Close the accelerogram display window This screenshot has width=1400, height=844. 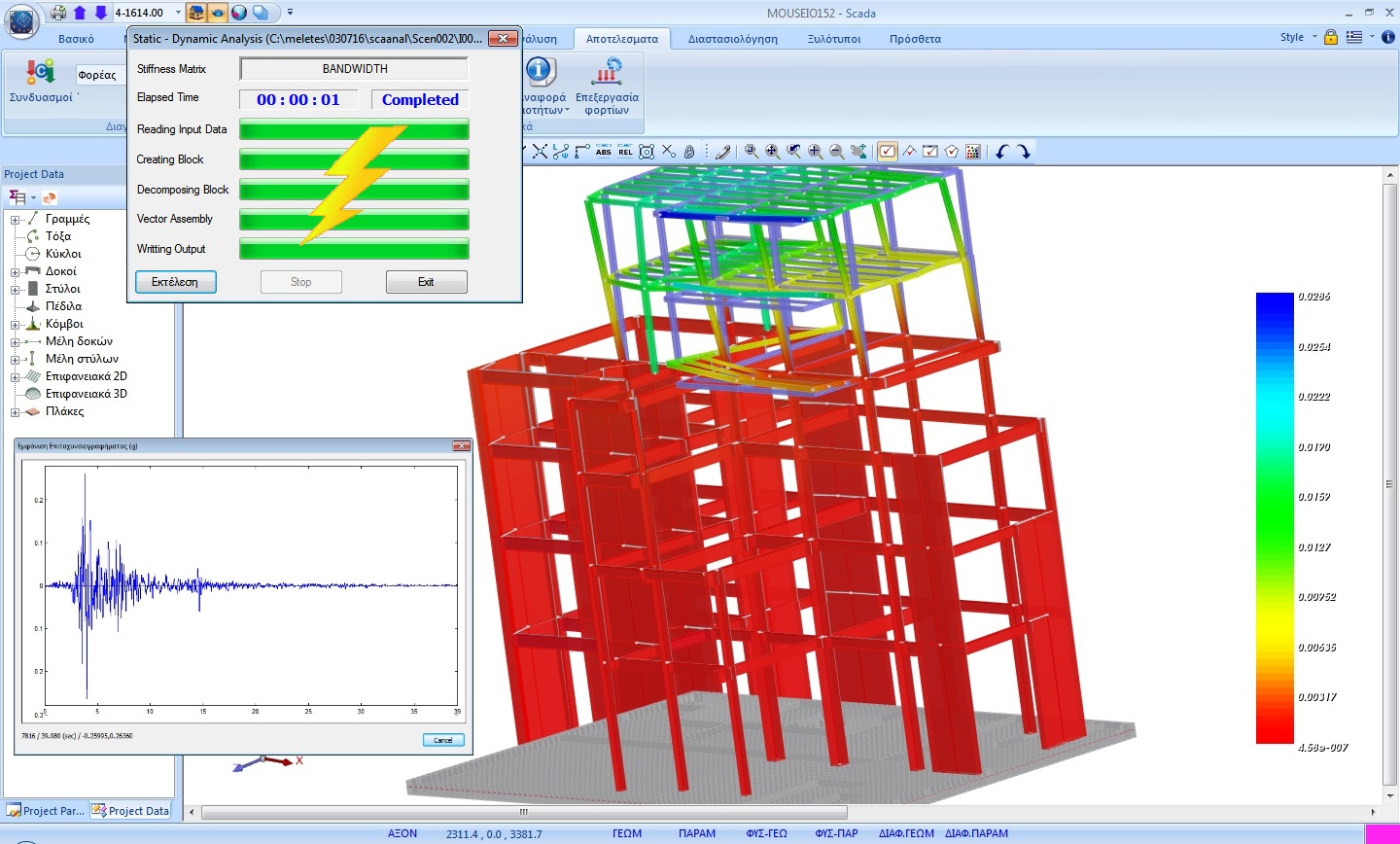click(461, 445)
